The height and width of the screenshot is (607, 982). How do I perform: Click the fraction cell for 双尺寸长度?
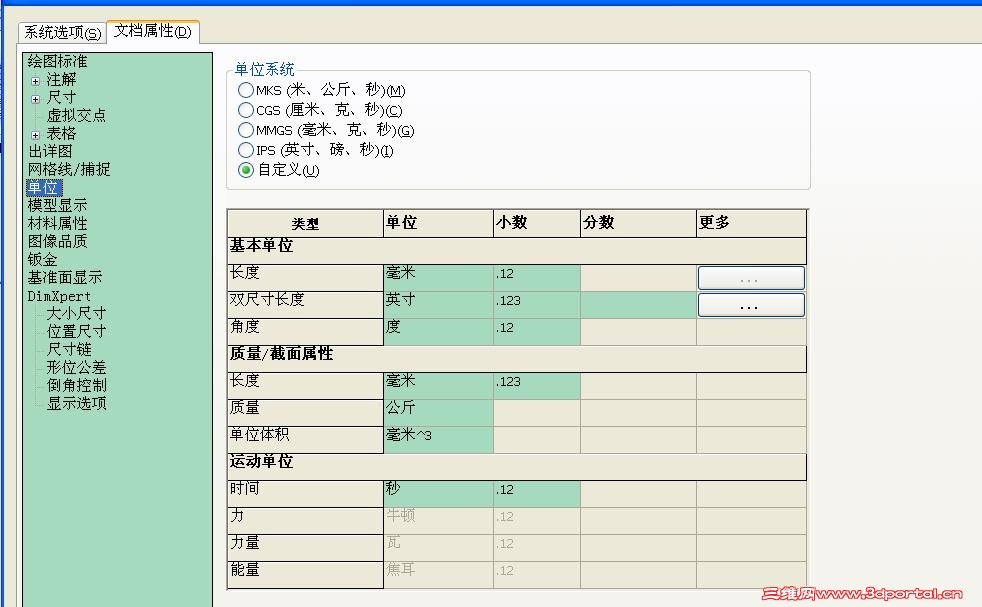click(638, 304)
